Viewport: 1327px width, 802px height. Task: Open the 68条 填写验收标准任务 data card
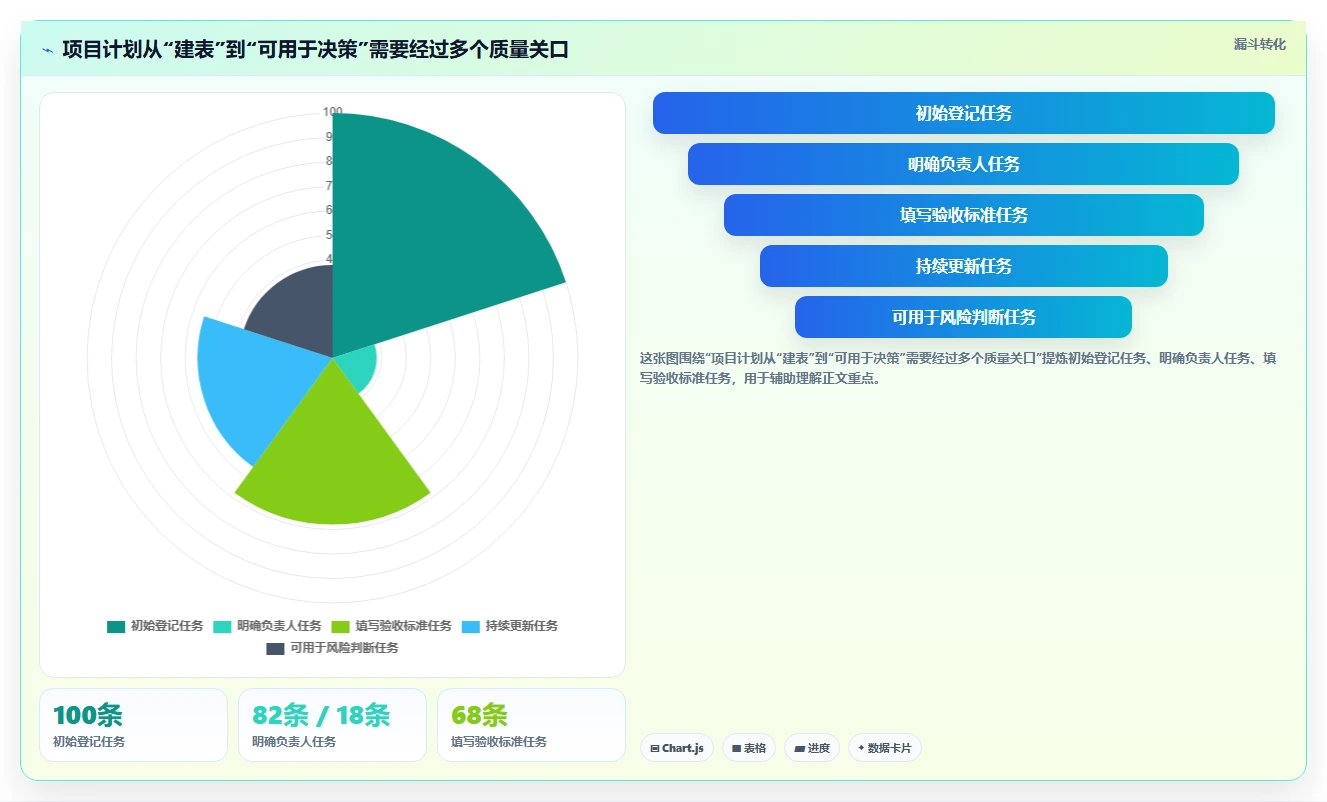coord(531,725)
